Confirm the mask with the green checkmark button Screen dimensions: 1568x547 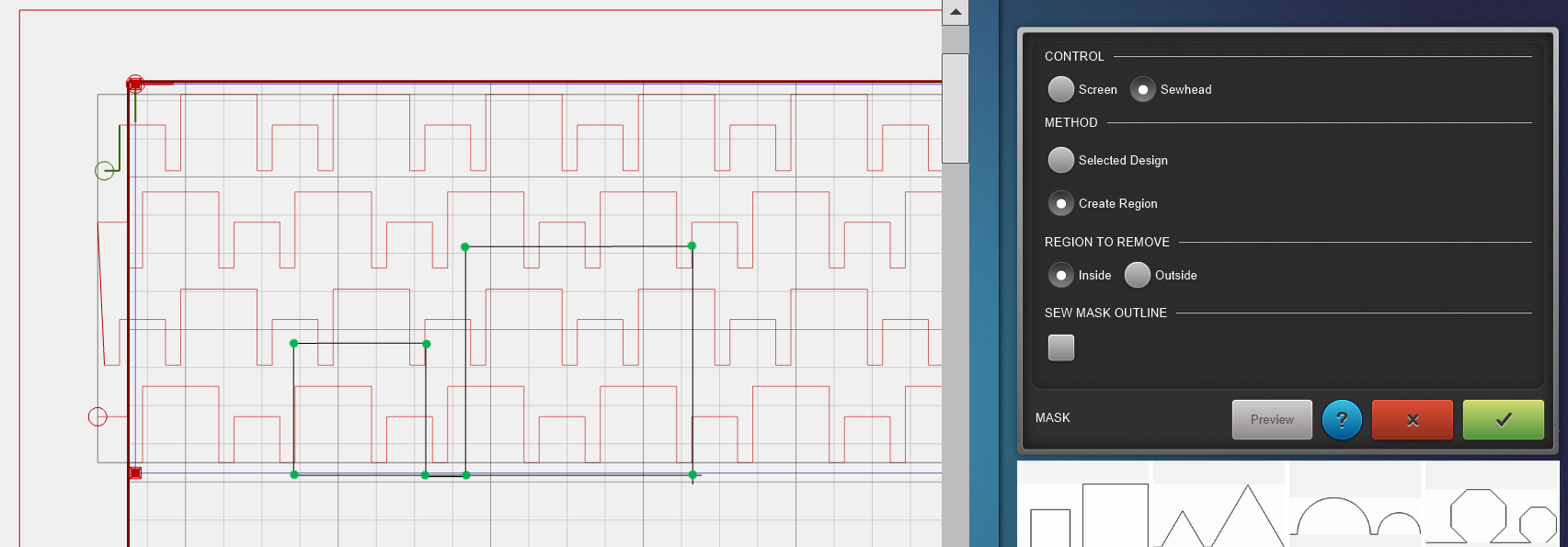(1503, 420)
